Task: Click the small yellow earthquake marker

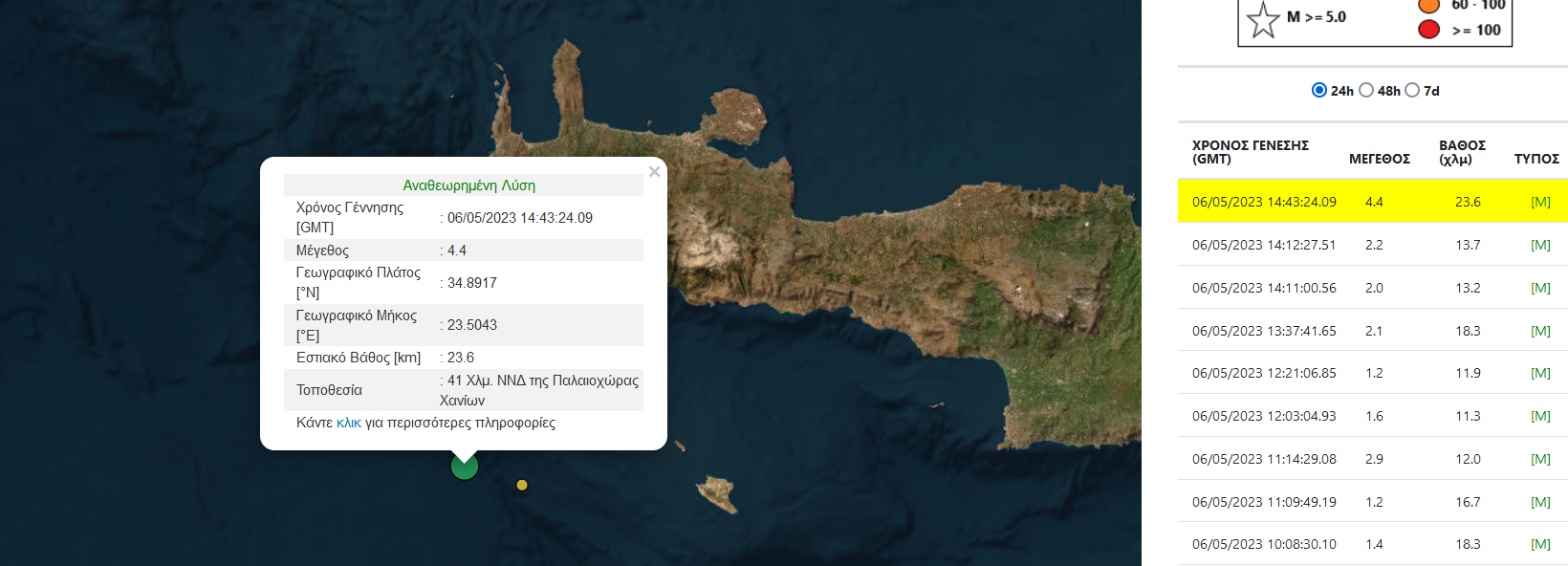Action: pyautogui.click(x=522, y=485)
